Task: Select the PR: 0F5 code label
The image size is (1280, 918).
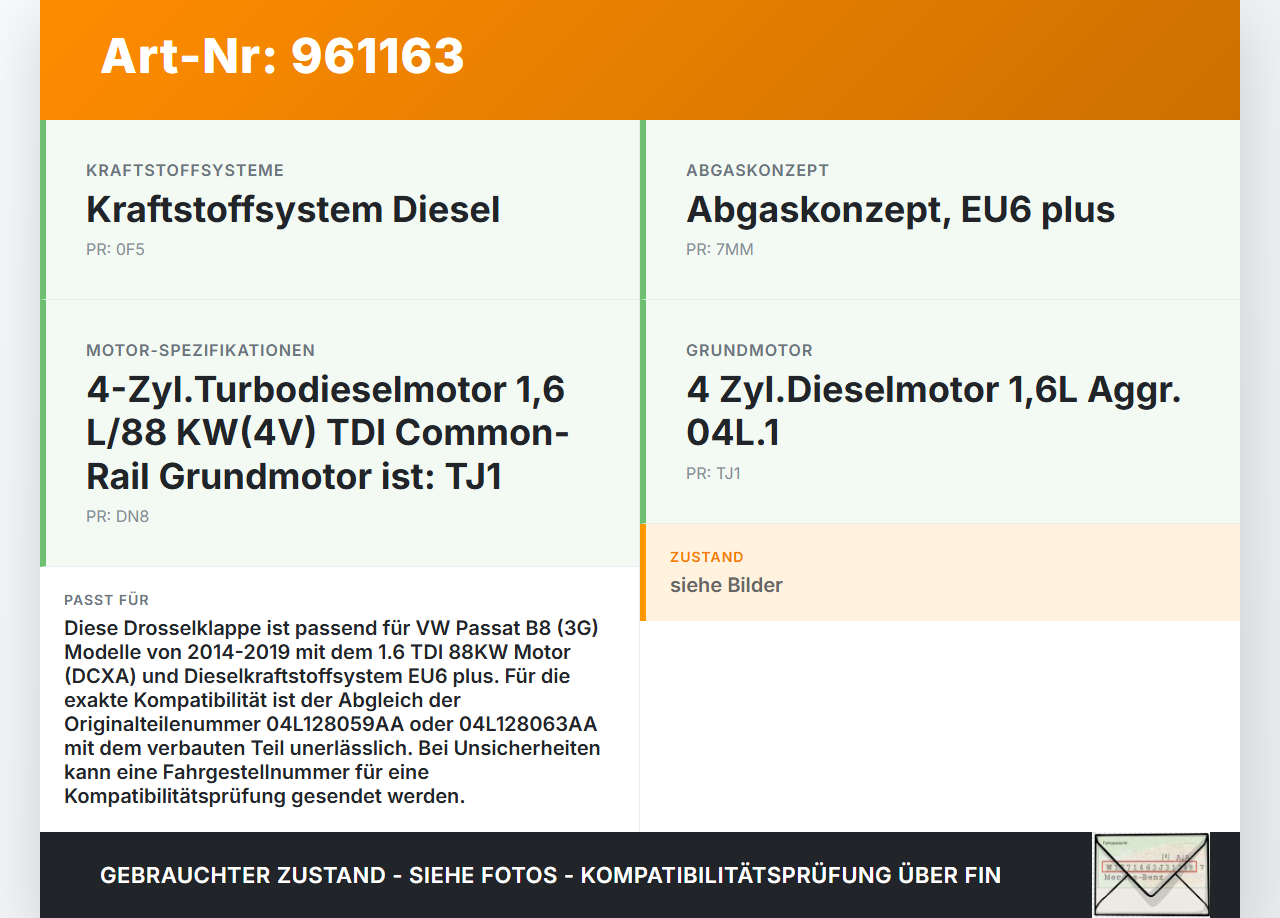Action: click(115, 249)
